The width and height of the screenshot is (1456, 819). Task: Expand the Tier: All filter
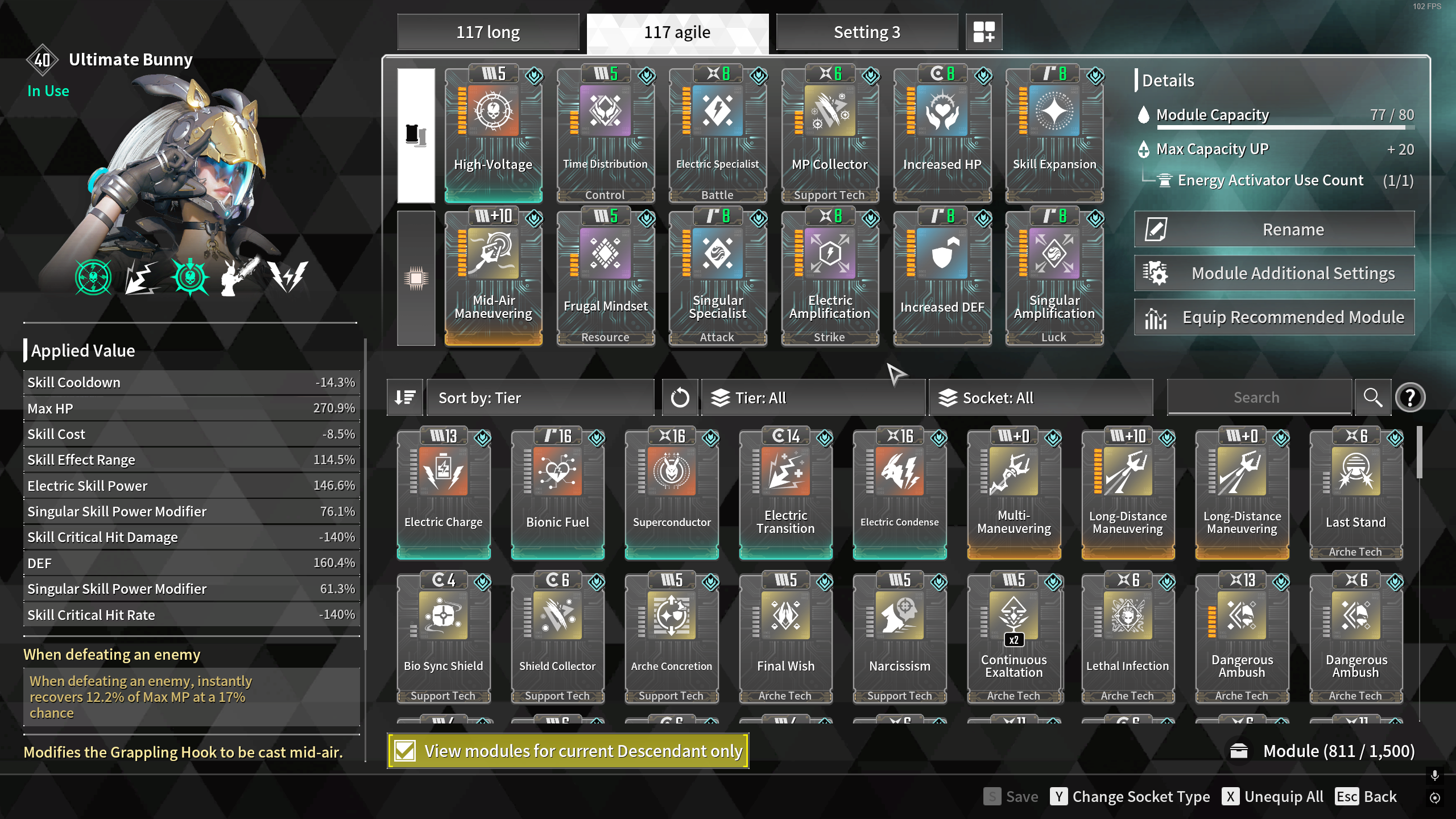(x=812, y=398)
